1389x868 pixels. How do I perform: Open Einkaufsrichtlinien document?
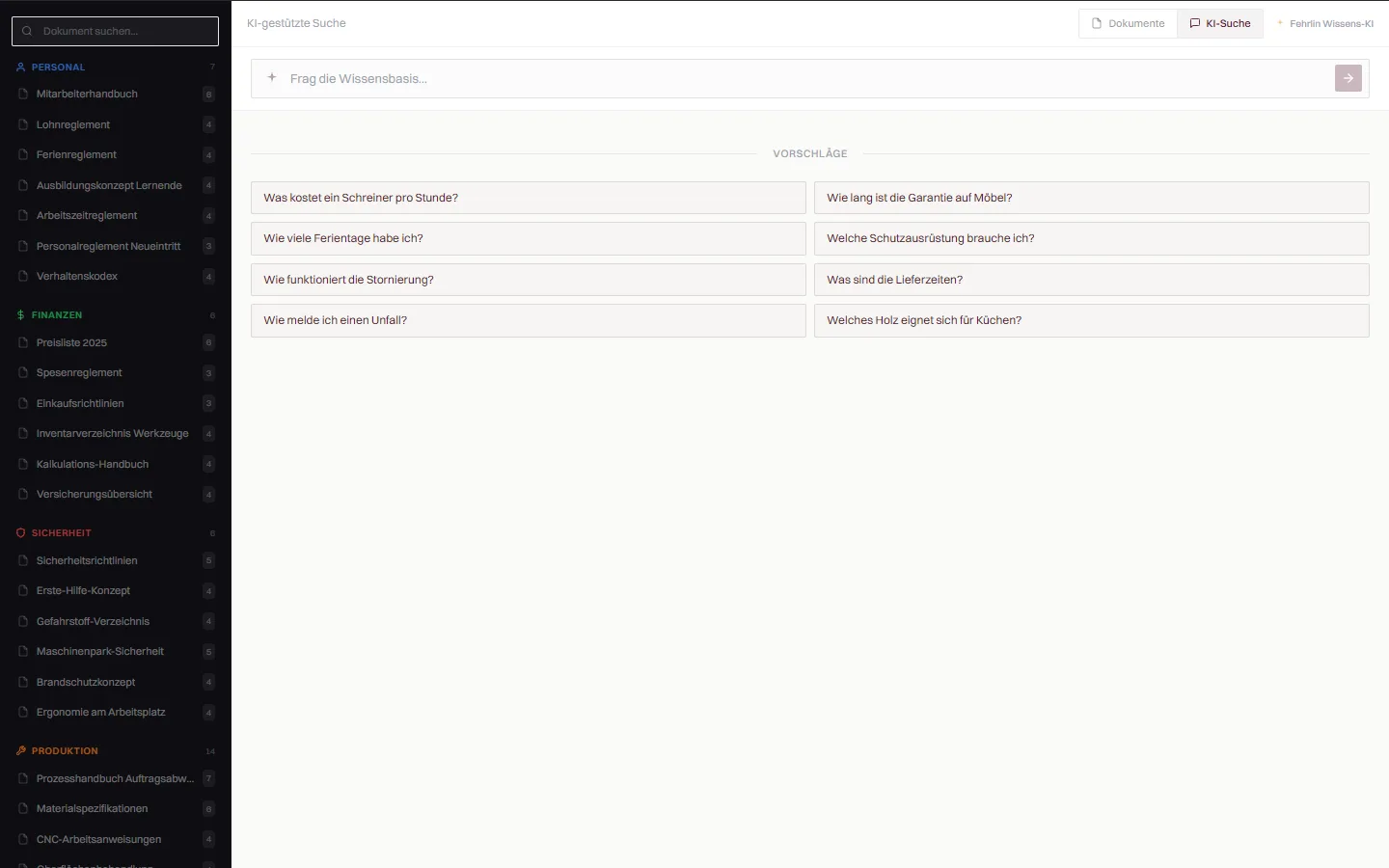pyautogui.click(x=116, y=403)
